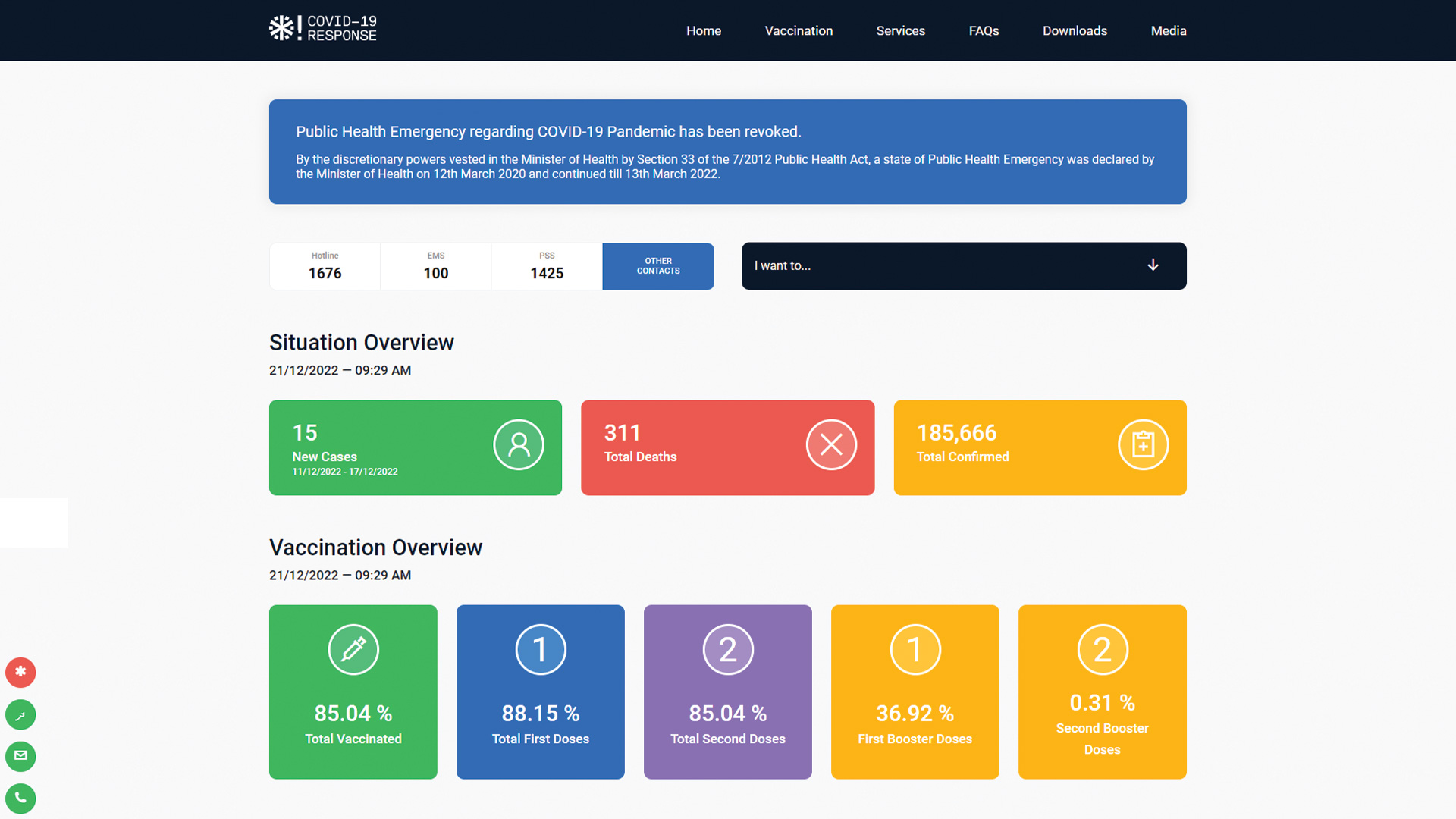Click the '88.15 %' Total First Doses value
The height and width of the screenshot is (819, 1456).
[541, 714]
